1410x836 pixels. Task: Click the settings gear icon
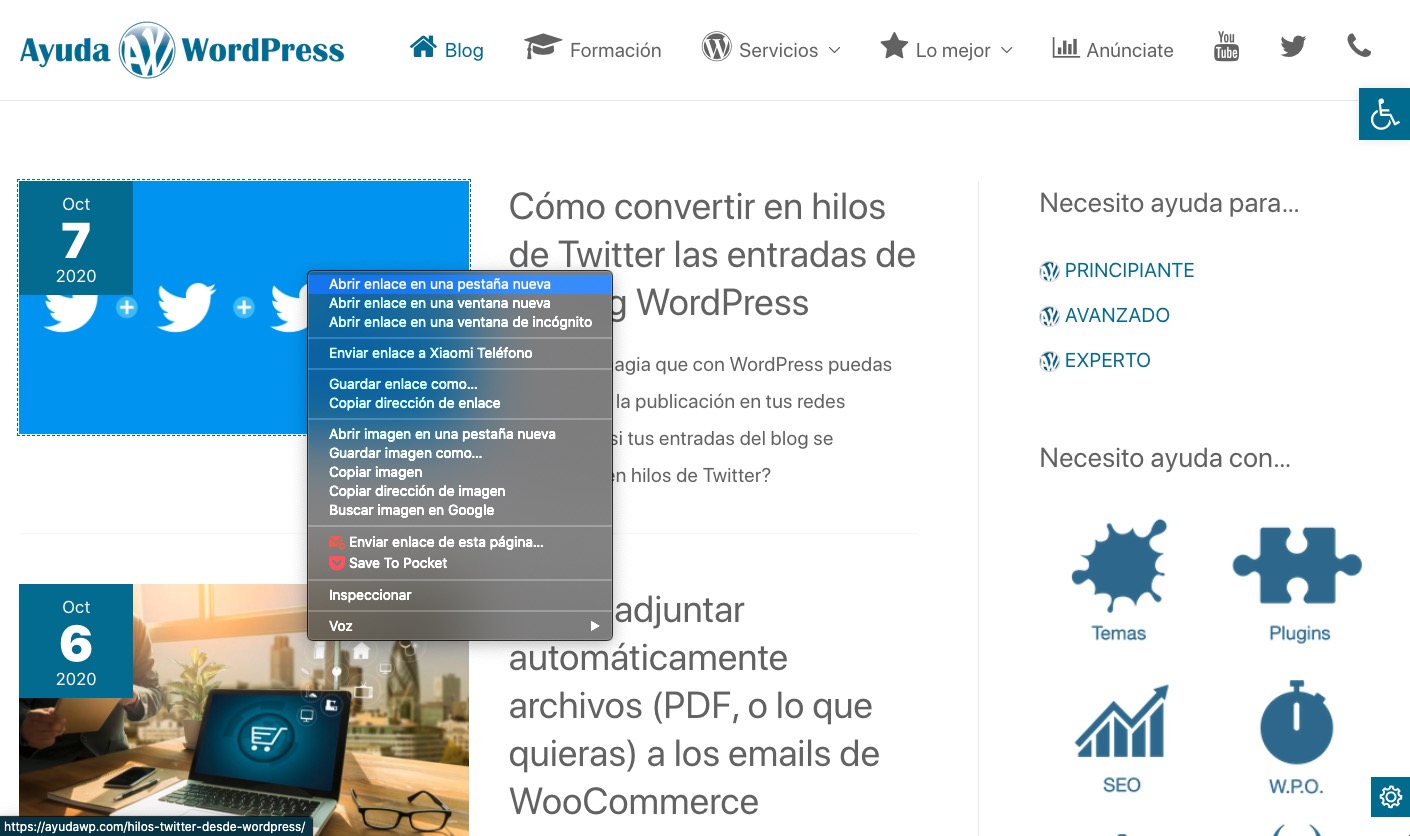point(1390,797)
